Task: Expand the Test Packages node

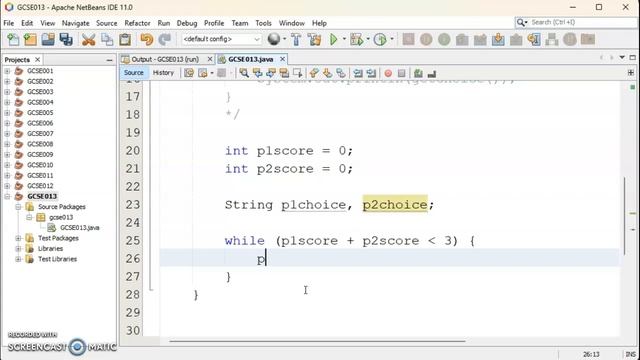Action: 18,238
